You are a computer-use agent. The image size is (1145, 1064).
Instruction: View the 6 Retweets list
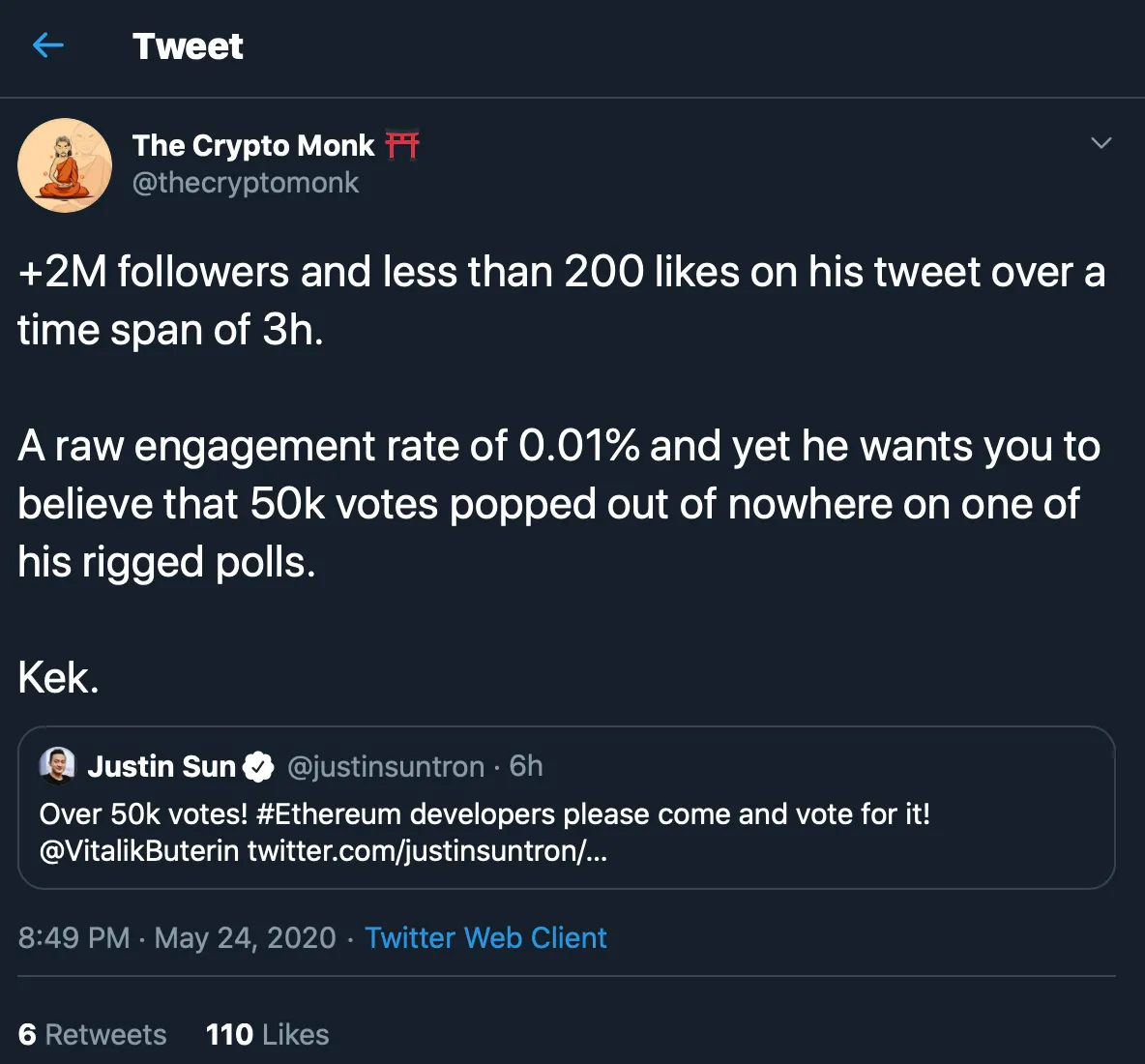click(x=93, y=1034)
